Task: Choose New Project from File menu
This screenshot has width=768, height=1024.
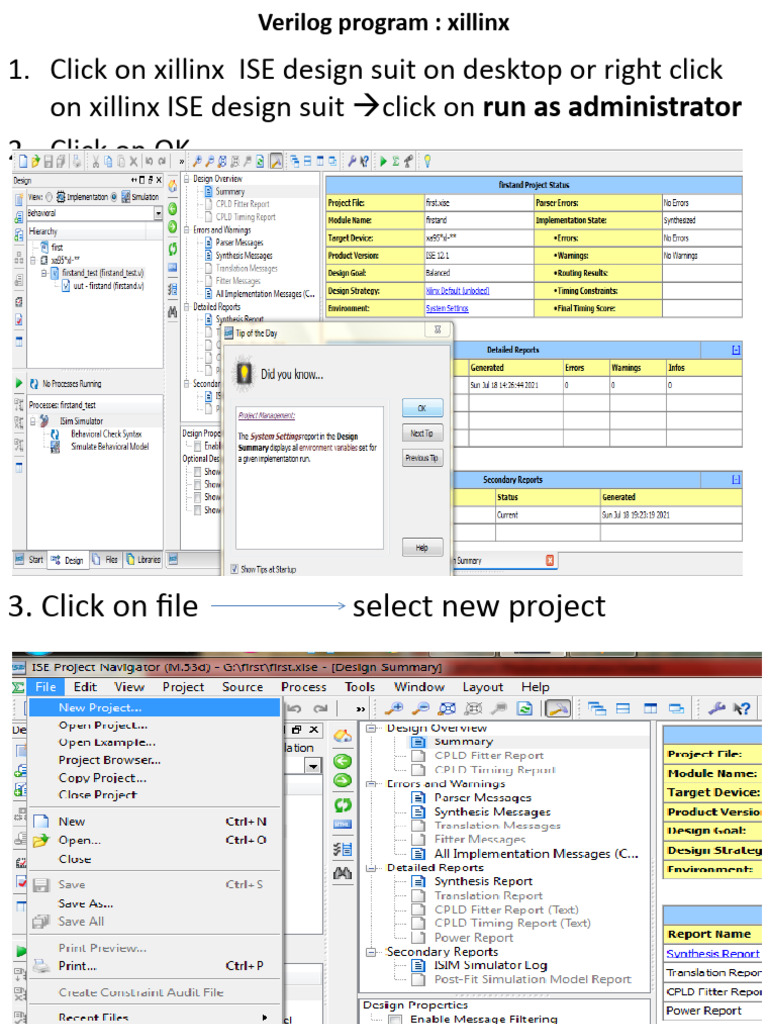Action: pyautogui.click(x=100, y=706)
